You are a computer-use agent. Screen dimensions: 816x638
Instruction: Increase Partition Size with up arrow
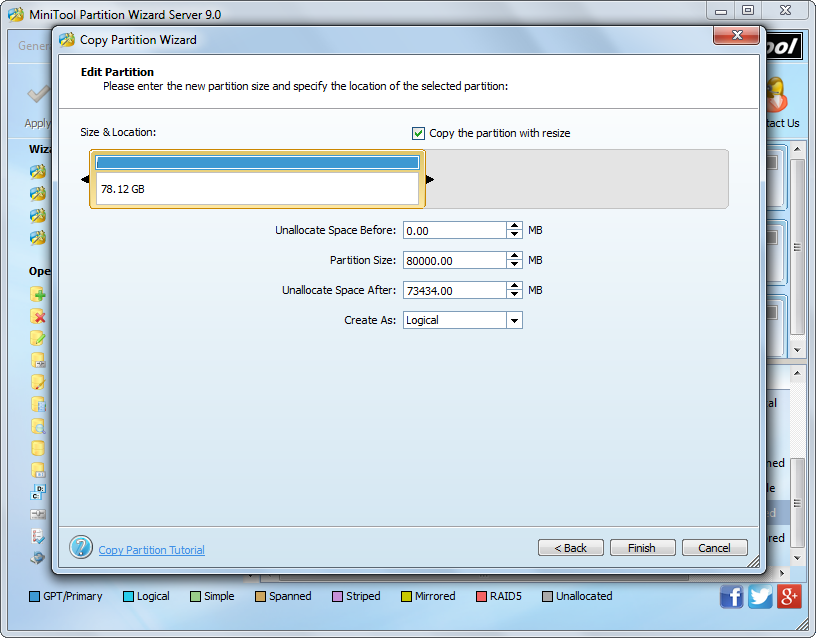[x=514, y=256]
